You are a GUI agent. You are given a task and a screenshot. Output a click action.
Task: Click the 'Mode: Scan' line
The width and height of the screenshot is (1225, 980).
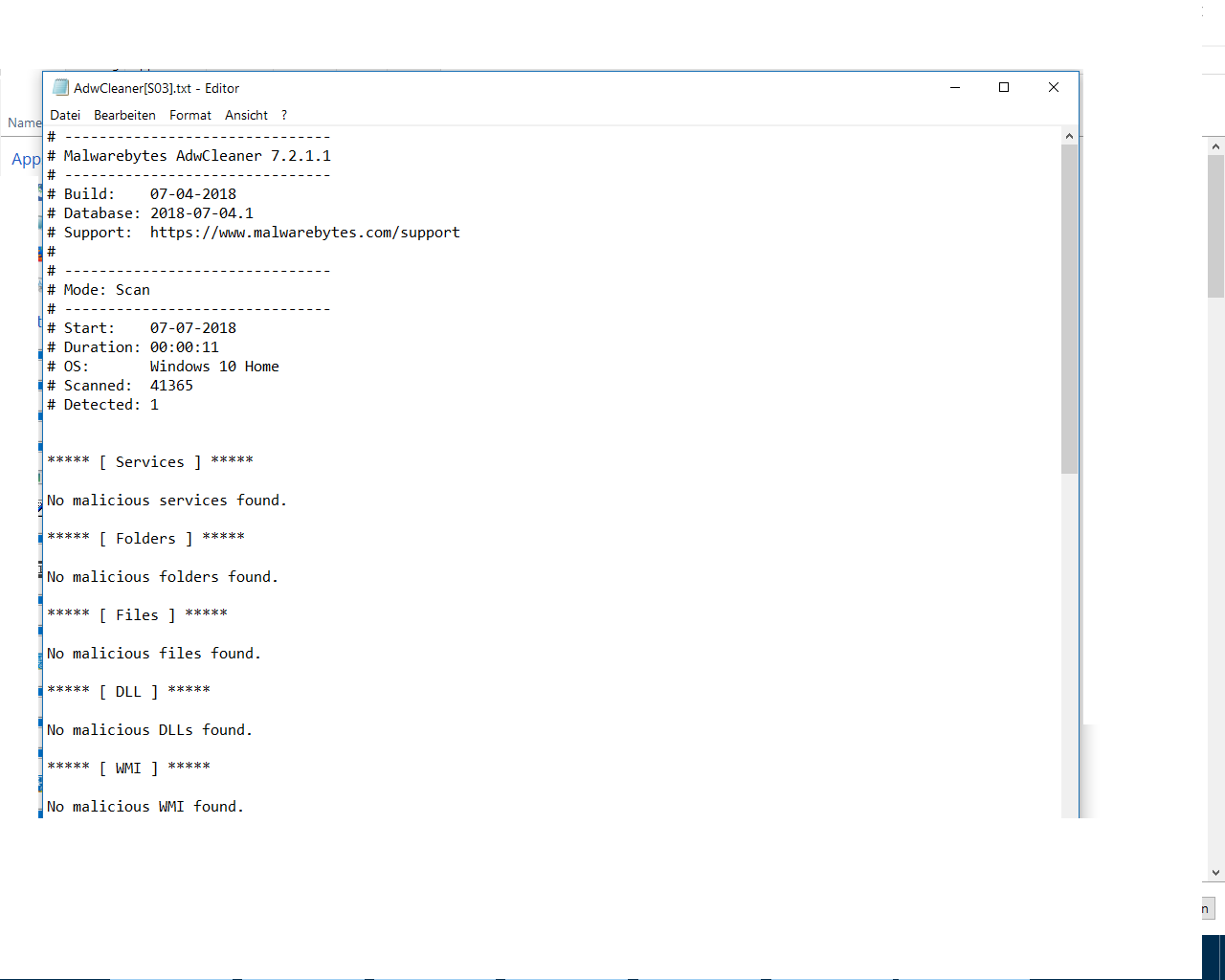click(x=99, y=289)
